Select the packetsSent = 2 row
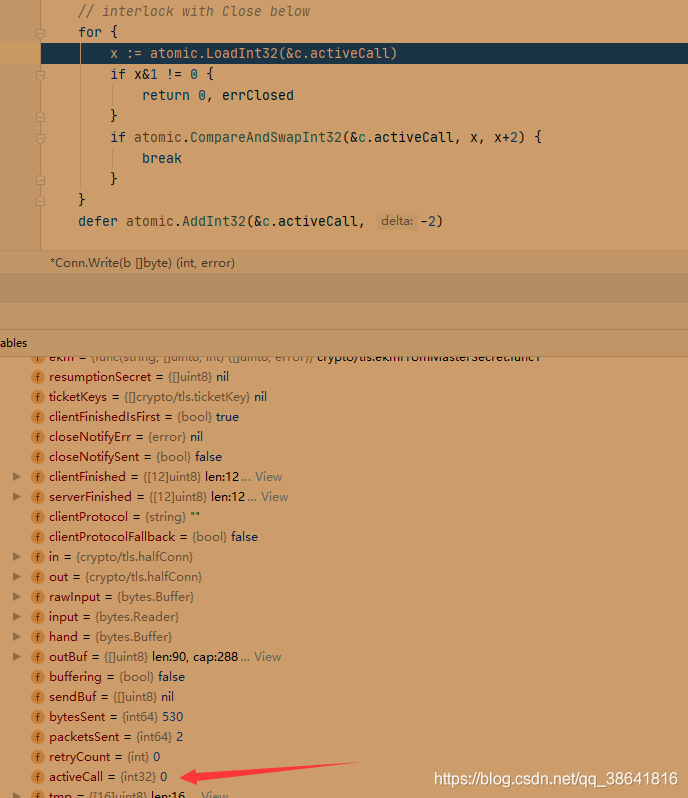Viewport: 688px width, 798px height. click(344, 737)
